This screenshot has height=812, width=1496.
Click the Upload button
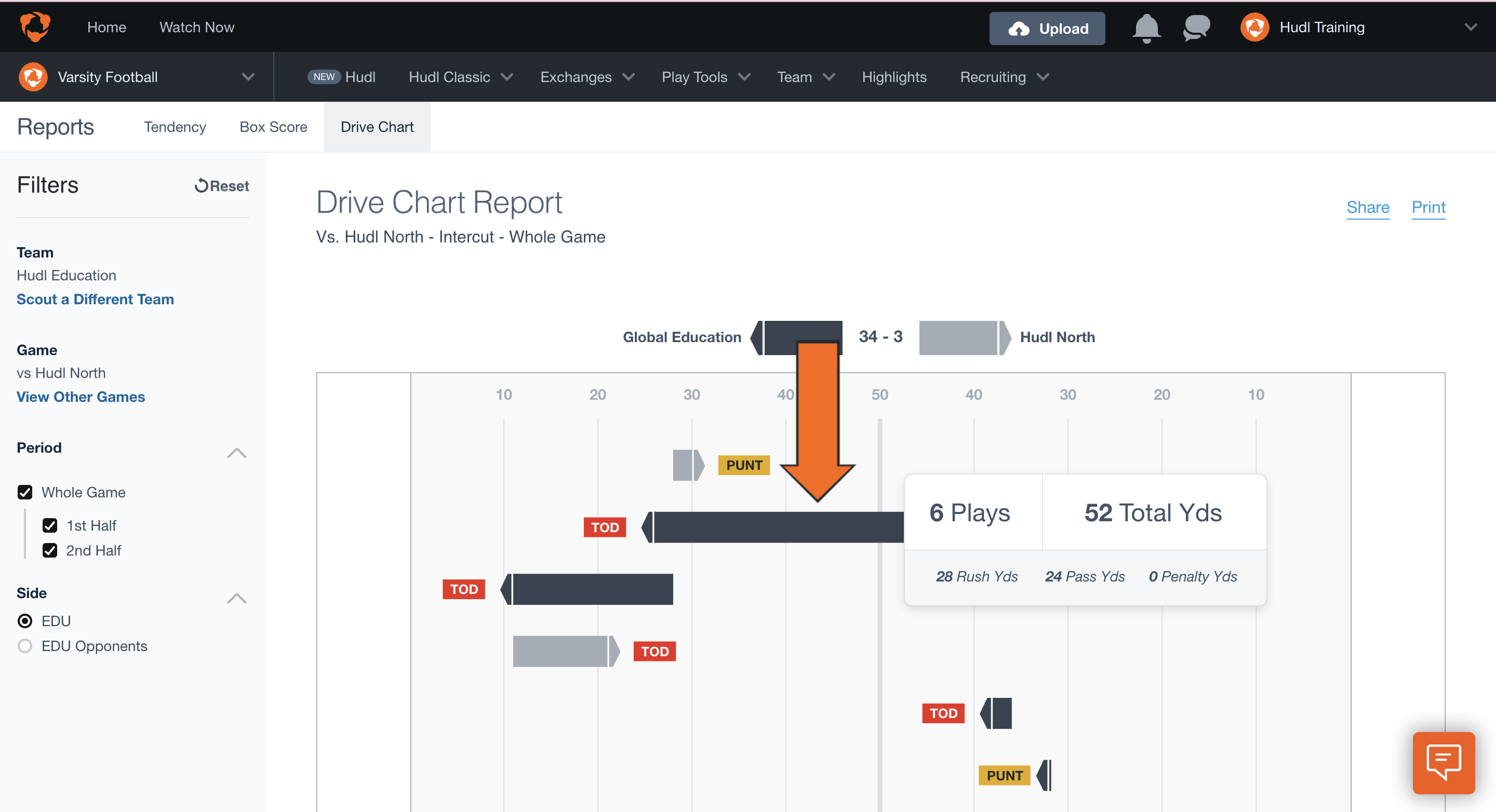[x=1047, y=28]
